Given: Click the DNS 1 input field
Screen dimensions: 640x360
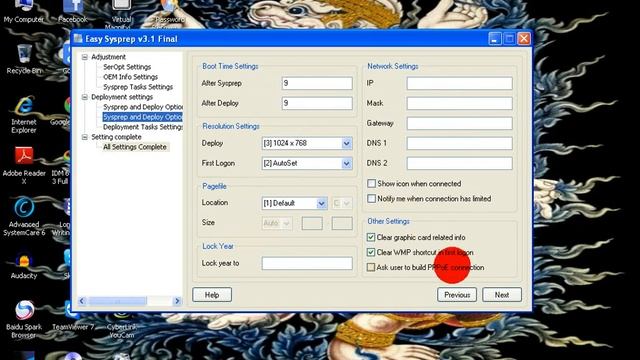Looking at the screenshot, I should coord(460,143).
